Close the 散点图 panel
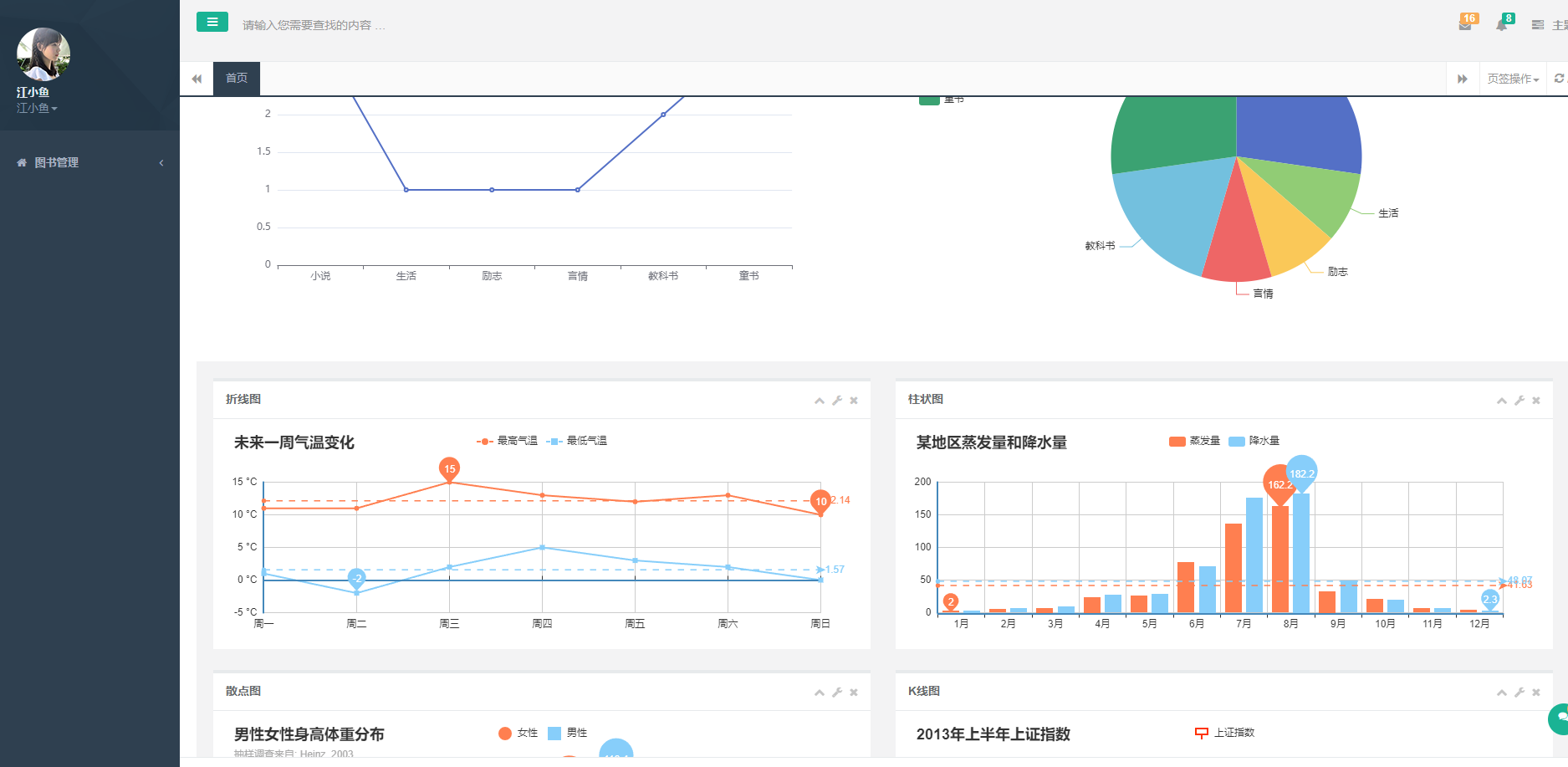The width and height of the screenshot is (1568, 767). [854, 693]
